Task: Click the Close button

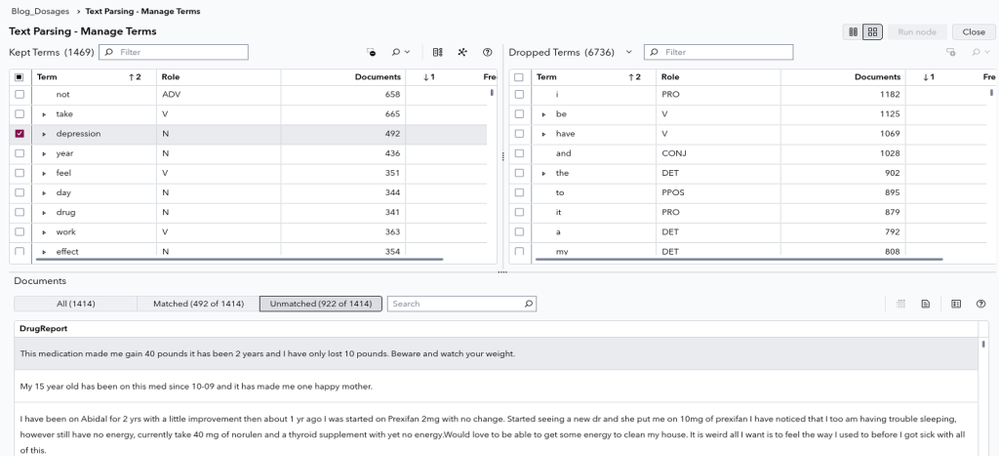Action: pos(973,32)
